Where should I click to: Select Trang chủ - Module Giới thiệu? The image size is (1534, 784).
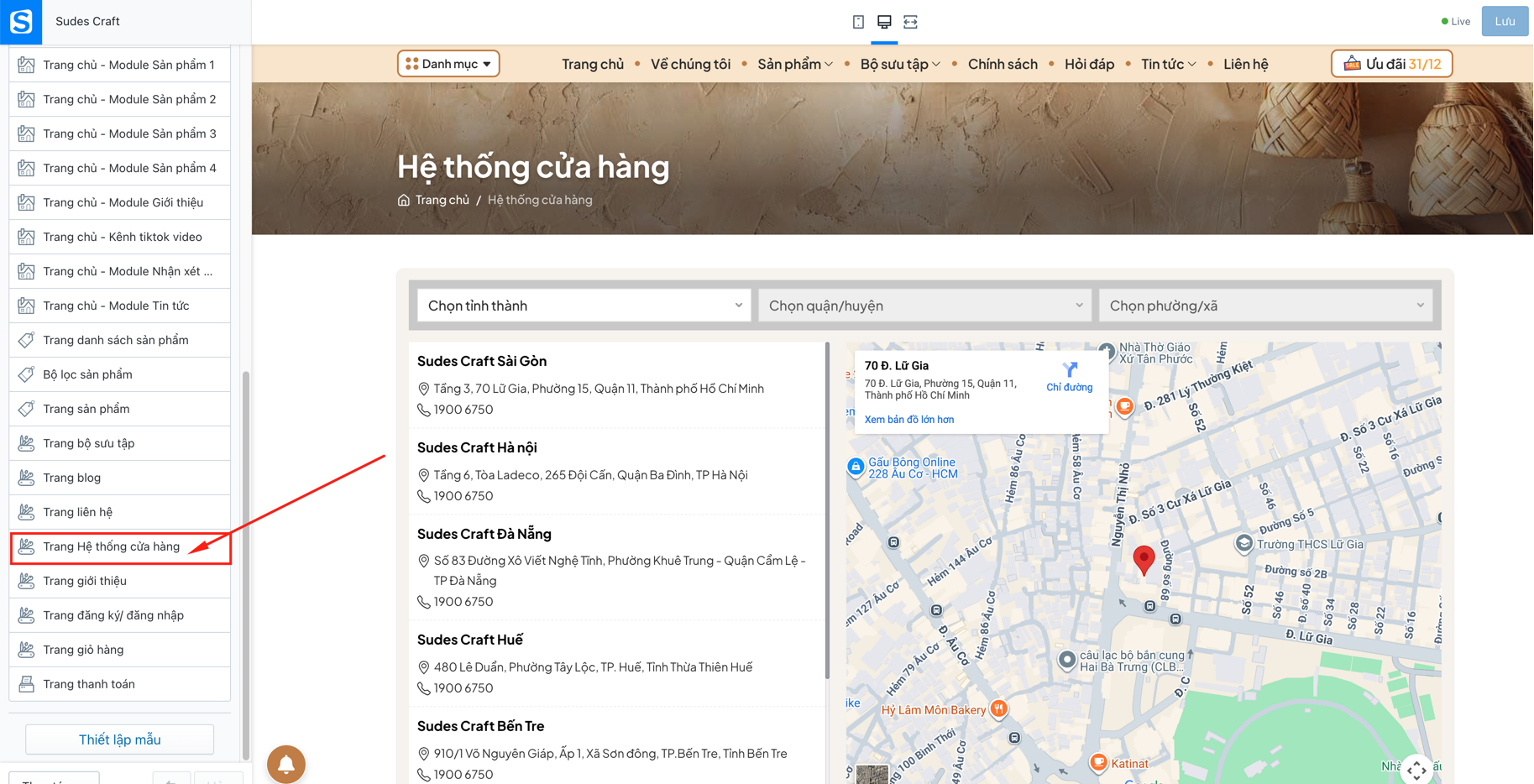120,202
